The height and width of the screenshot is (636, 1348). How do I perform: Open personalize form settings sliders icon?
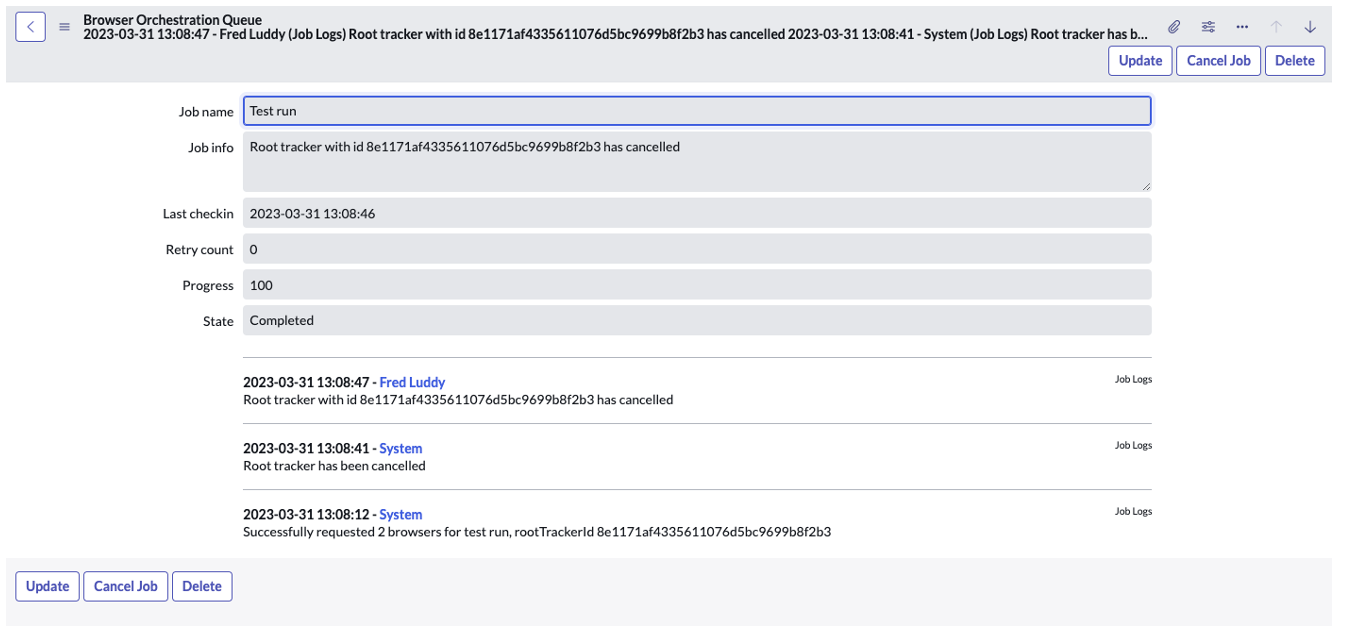coord(1208,27)
